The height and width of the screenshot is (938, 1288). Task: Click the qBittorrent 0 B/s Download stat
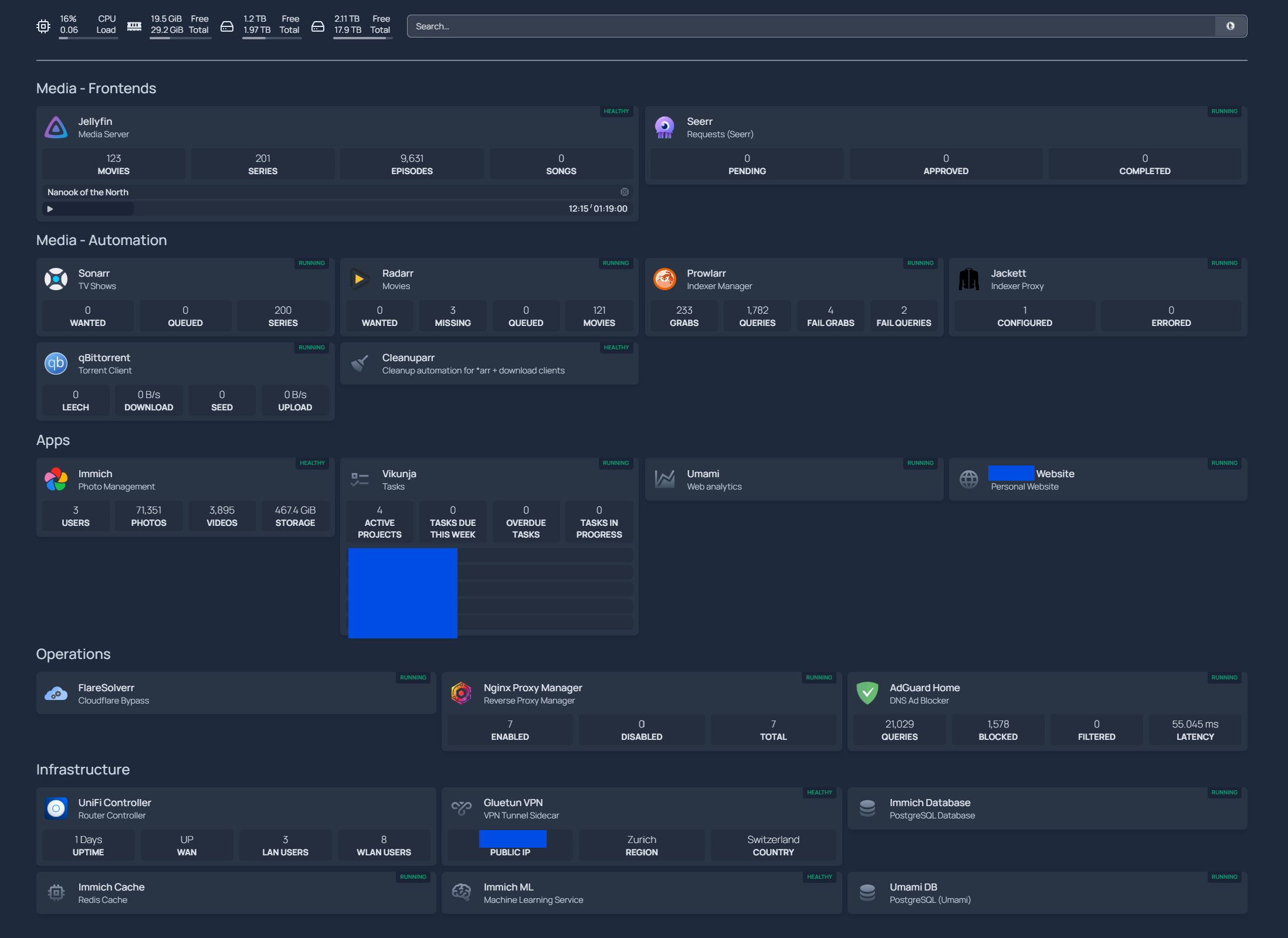(x=149, y=400)
